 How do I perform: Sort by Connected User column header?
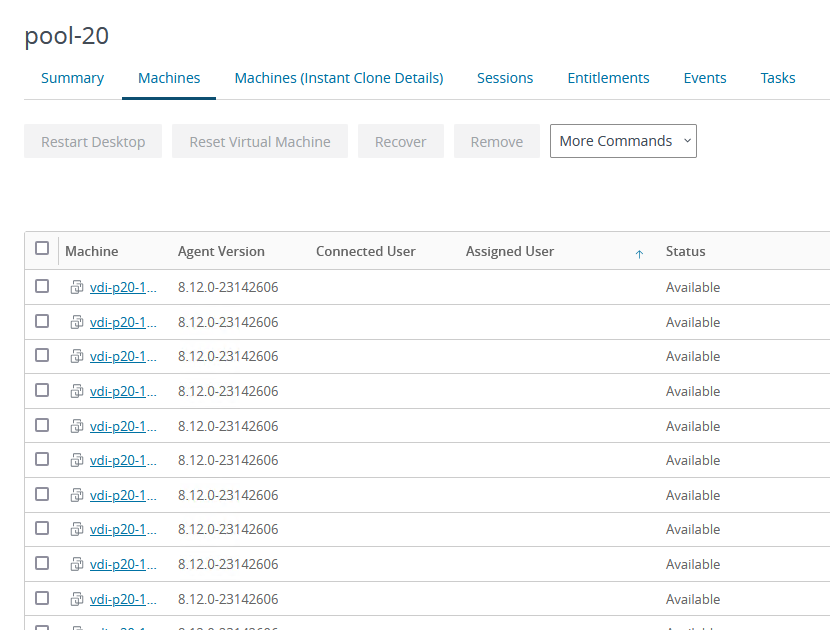click(x=366, y=251)
